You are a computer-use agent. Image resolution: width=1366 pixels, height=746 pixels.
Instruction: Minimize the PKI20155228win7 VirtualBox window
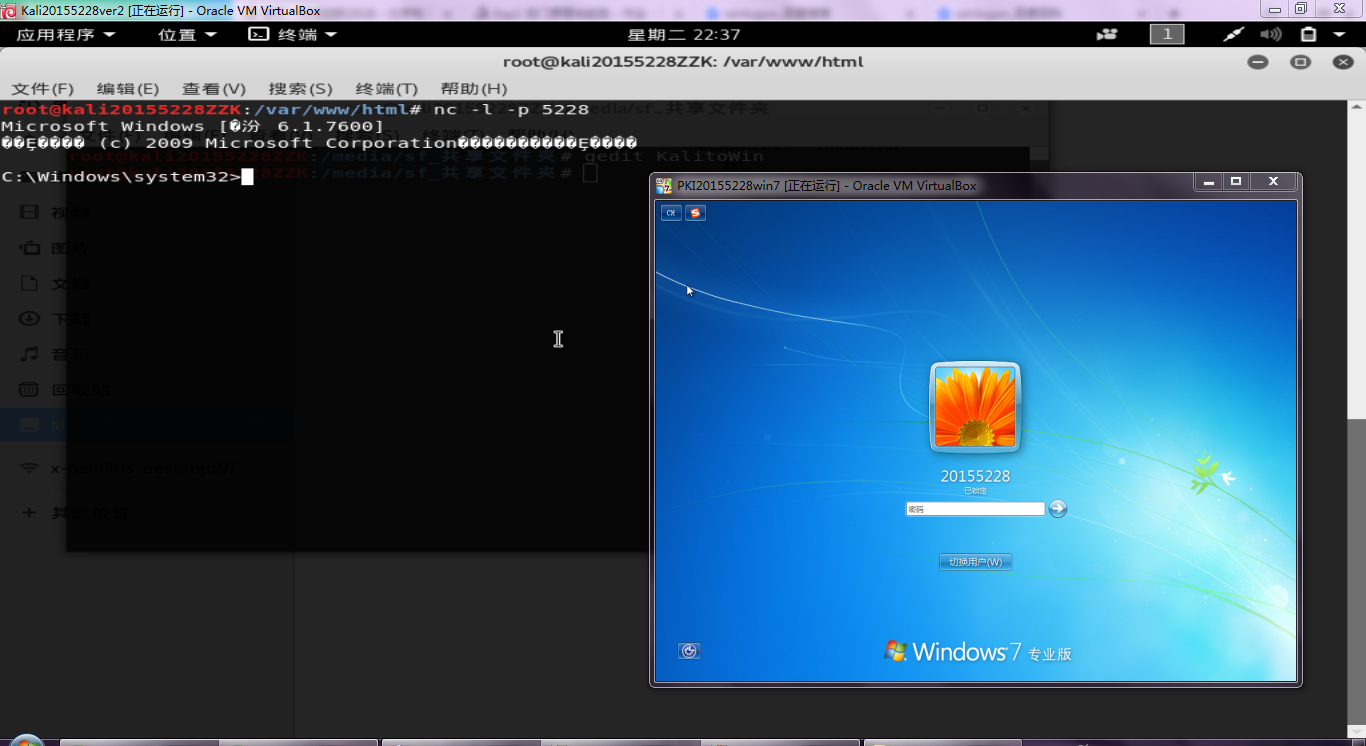pyautogui.click(x=1209, y=181)
